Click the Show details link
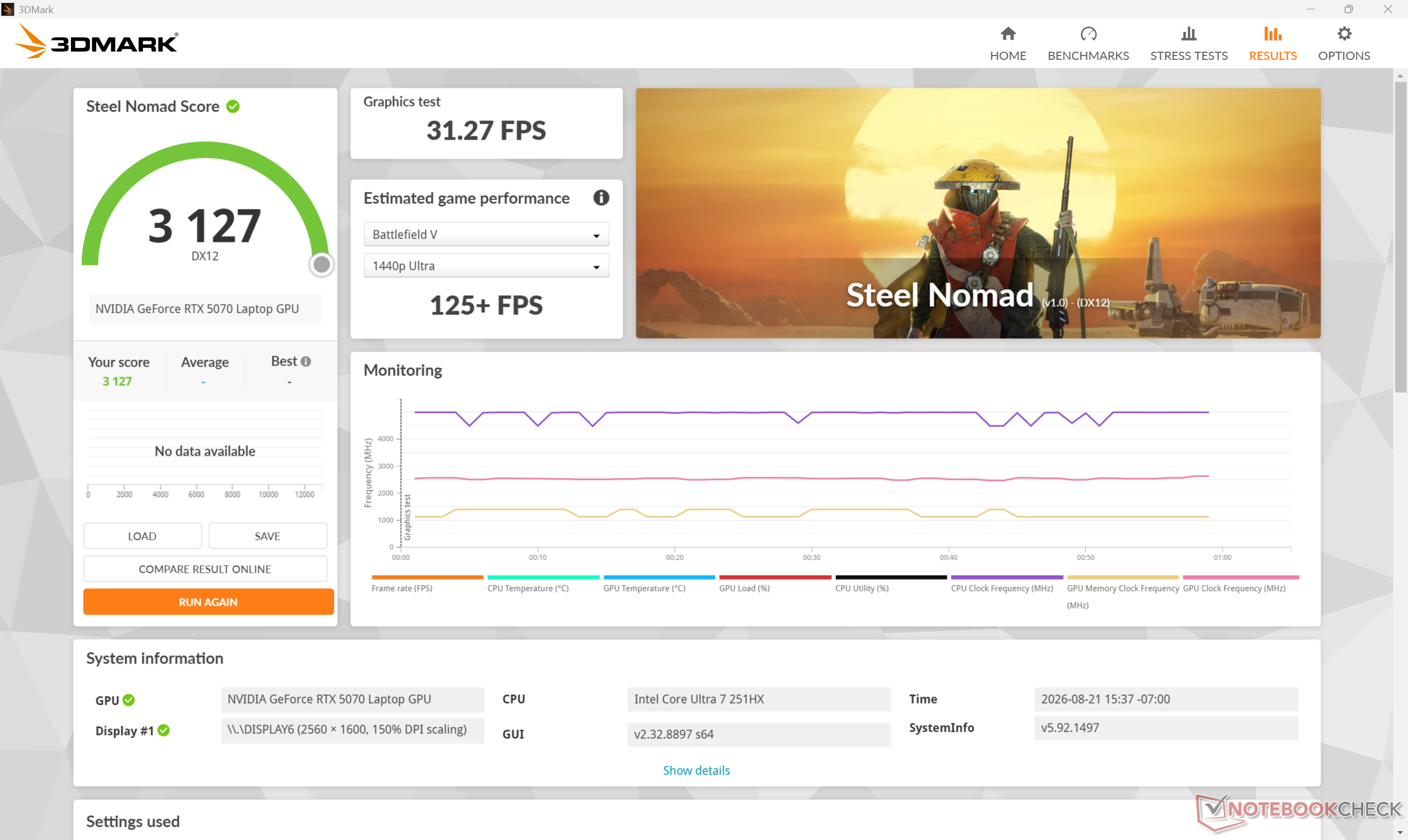 [696, 770]
